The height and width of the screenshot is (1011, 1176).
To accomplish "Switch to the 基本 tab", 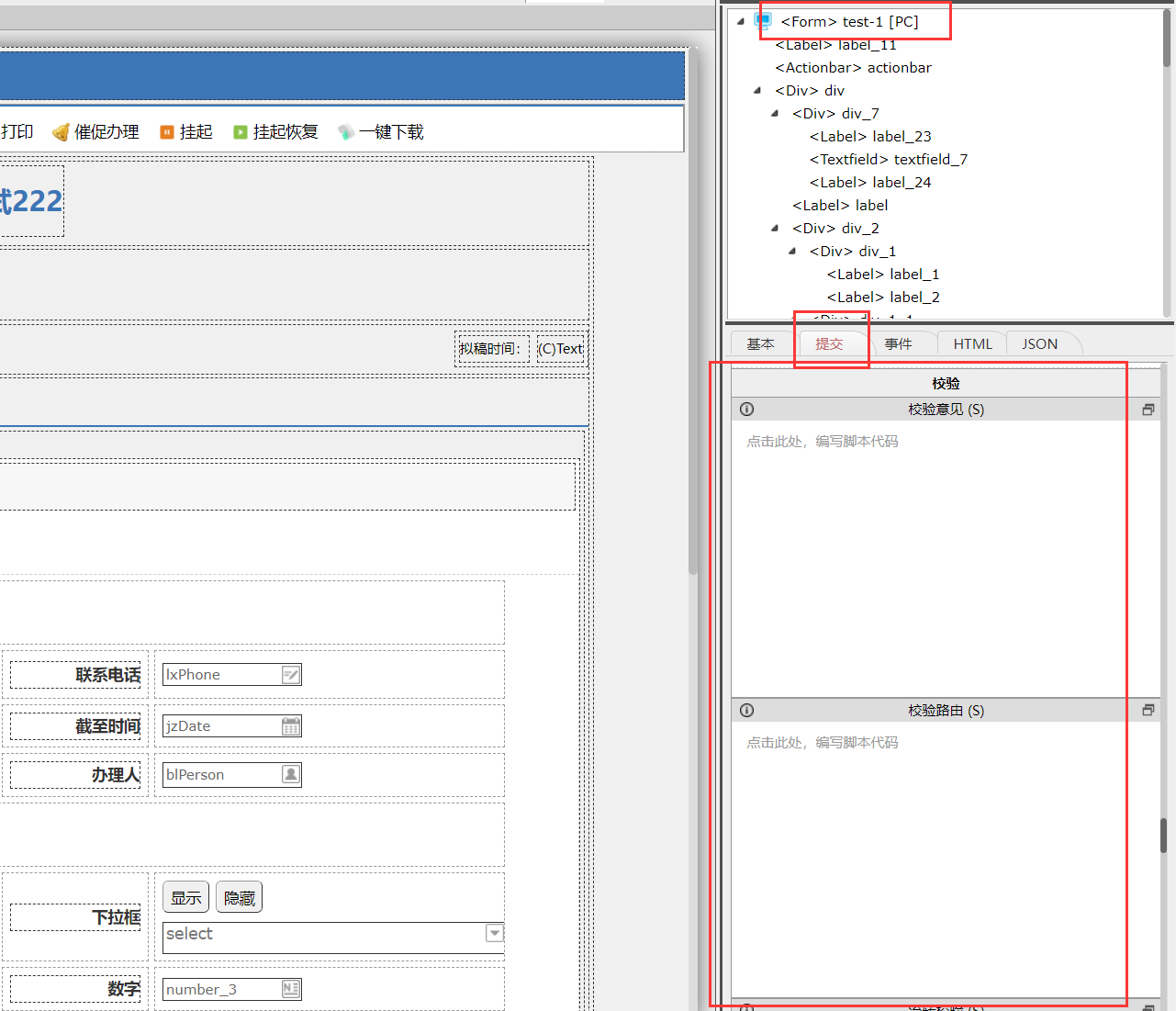I will 760,343.
